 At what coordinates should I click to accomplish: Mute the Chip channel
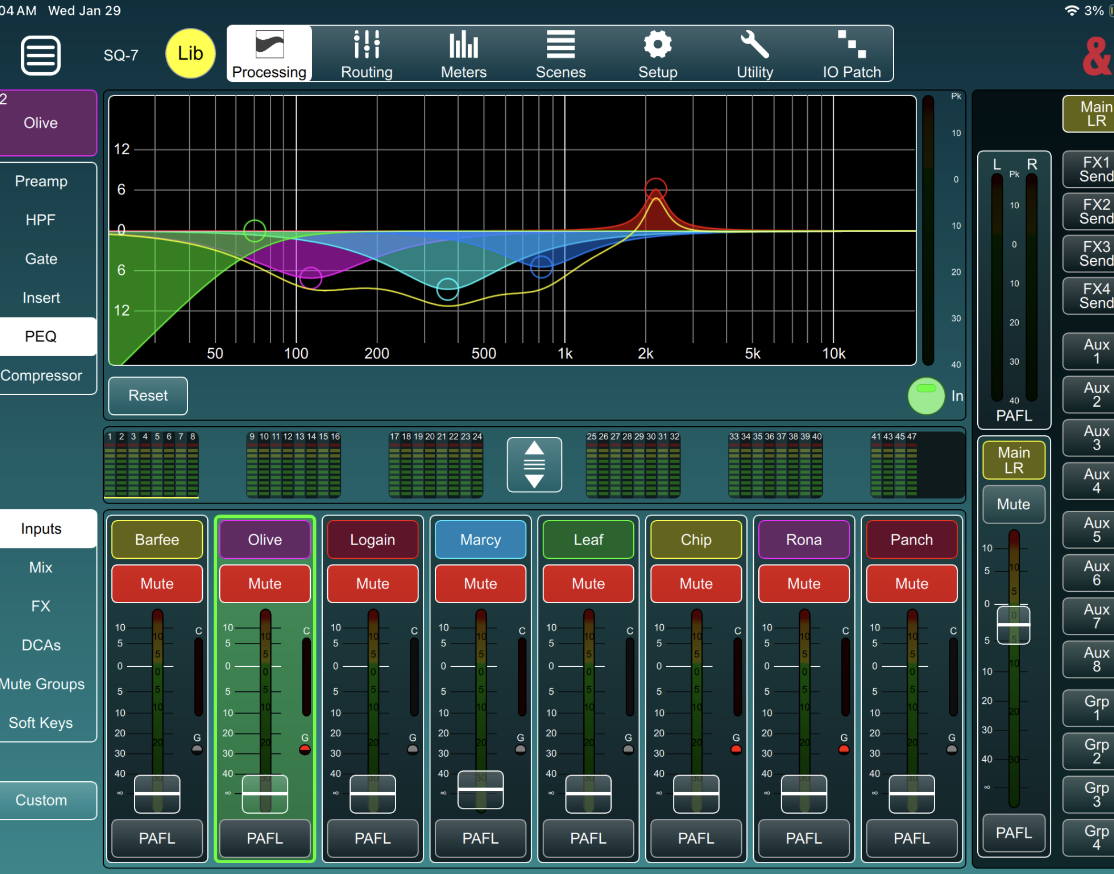[x=696, y=584]
